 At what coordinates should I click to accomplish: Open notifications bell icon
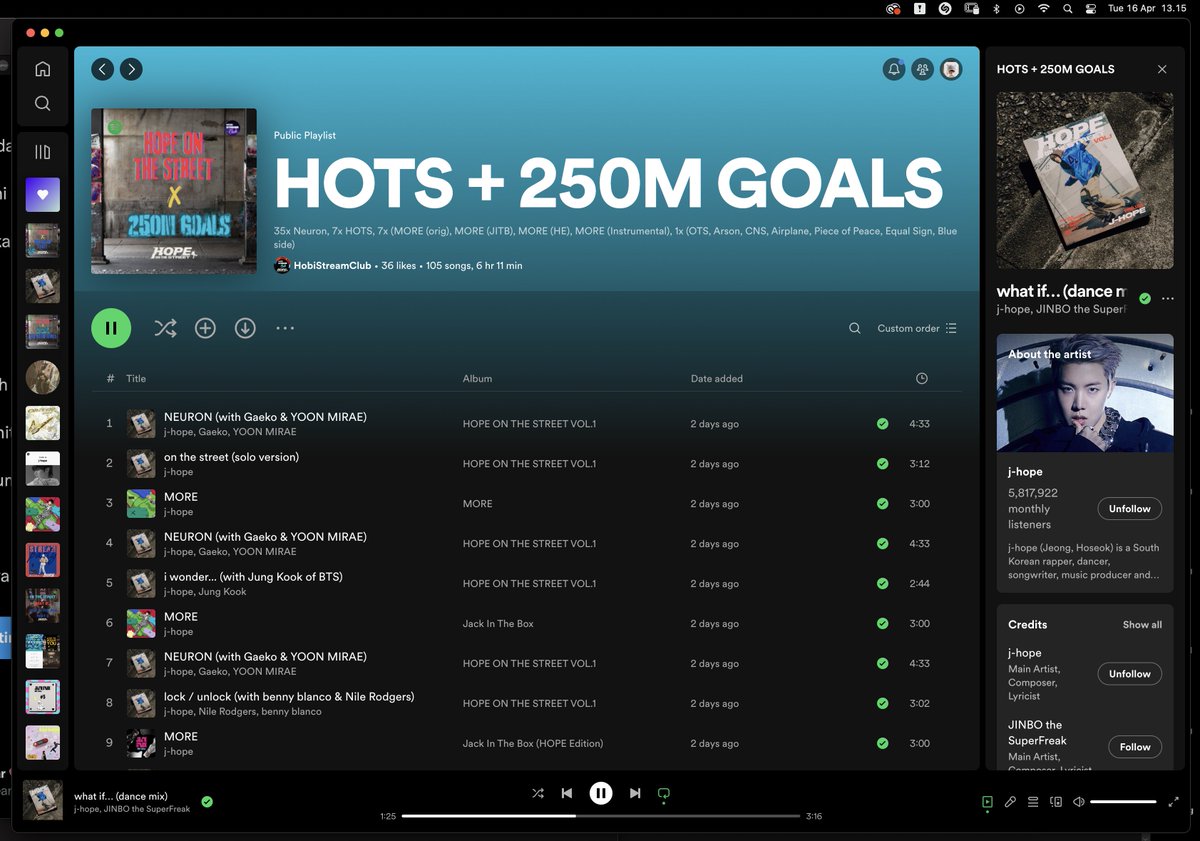click(893, 69)
